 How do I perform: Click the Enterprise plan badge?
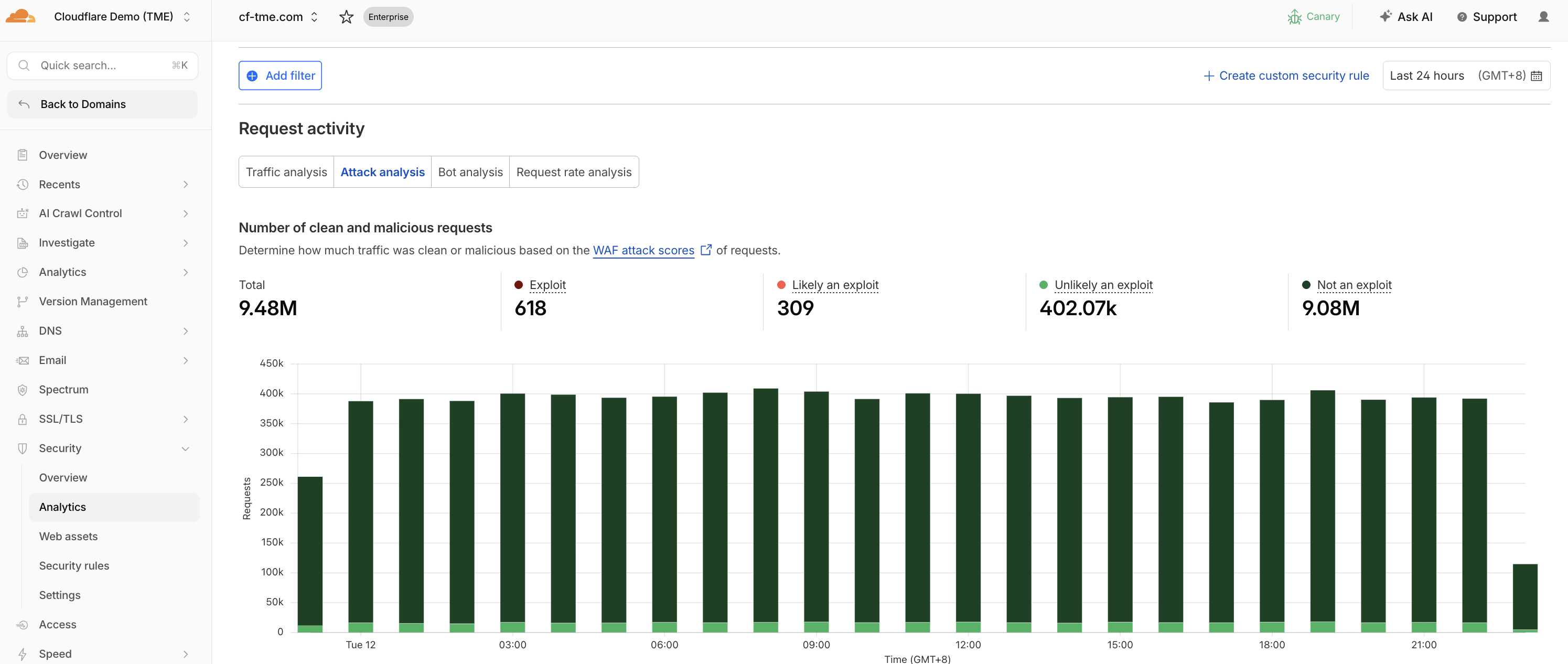tap(389, 17)
